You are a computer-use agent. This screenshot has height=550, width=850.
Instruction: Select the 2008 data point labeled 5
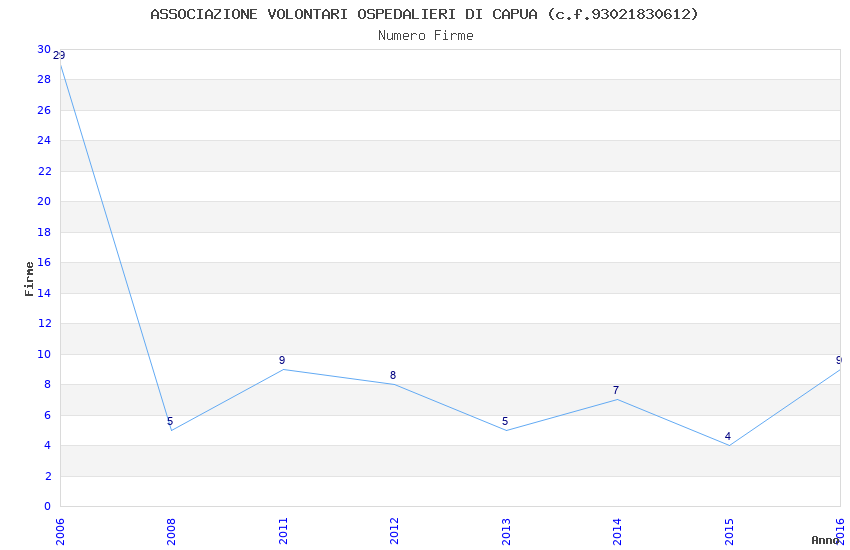coord(171,430)
